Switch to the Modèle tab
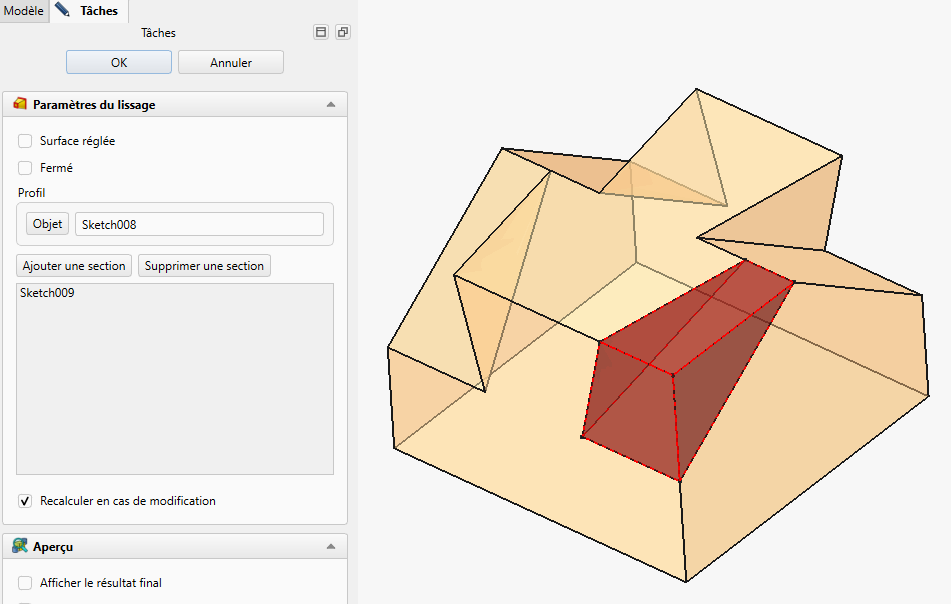This screenshot has height=604, width=951. [24, 11]
